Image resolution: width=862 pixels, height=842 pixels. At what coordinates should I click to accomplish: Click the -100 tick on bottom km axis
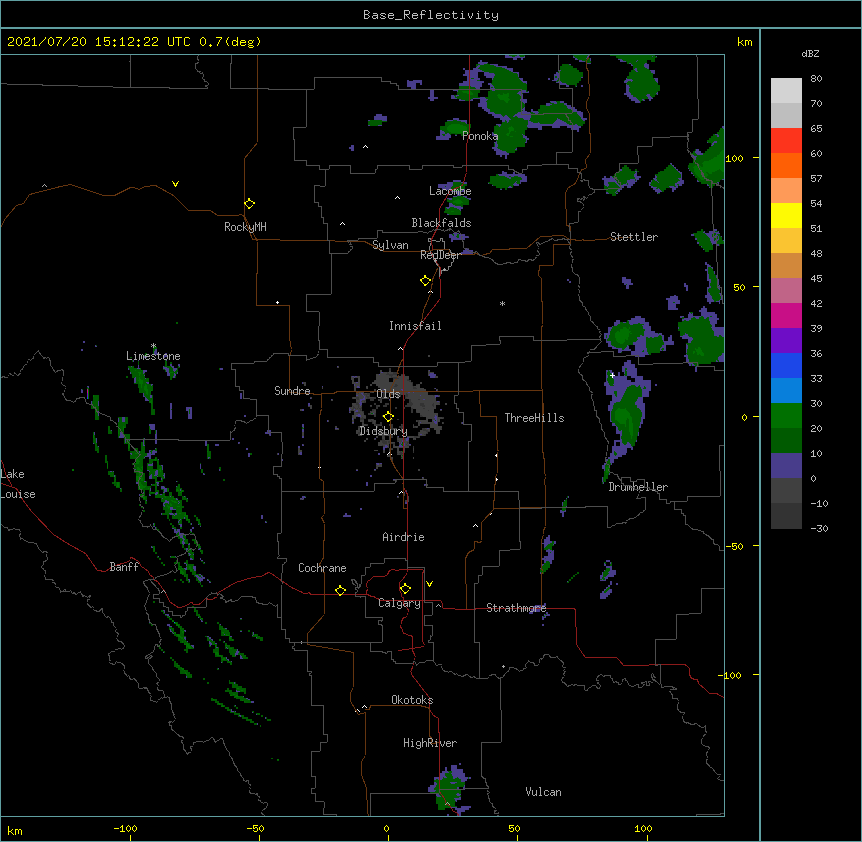pos(125,829)
